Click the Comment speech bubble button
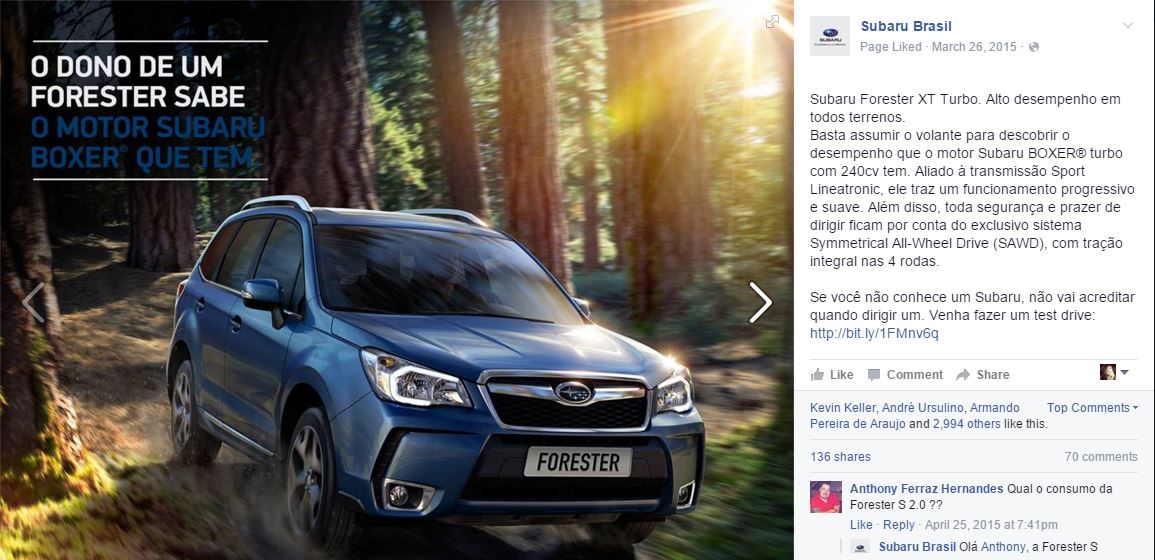The height and width of the screenshot is (560, 1155). (x=905, y=374)
